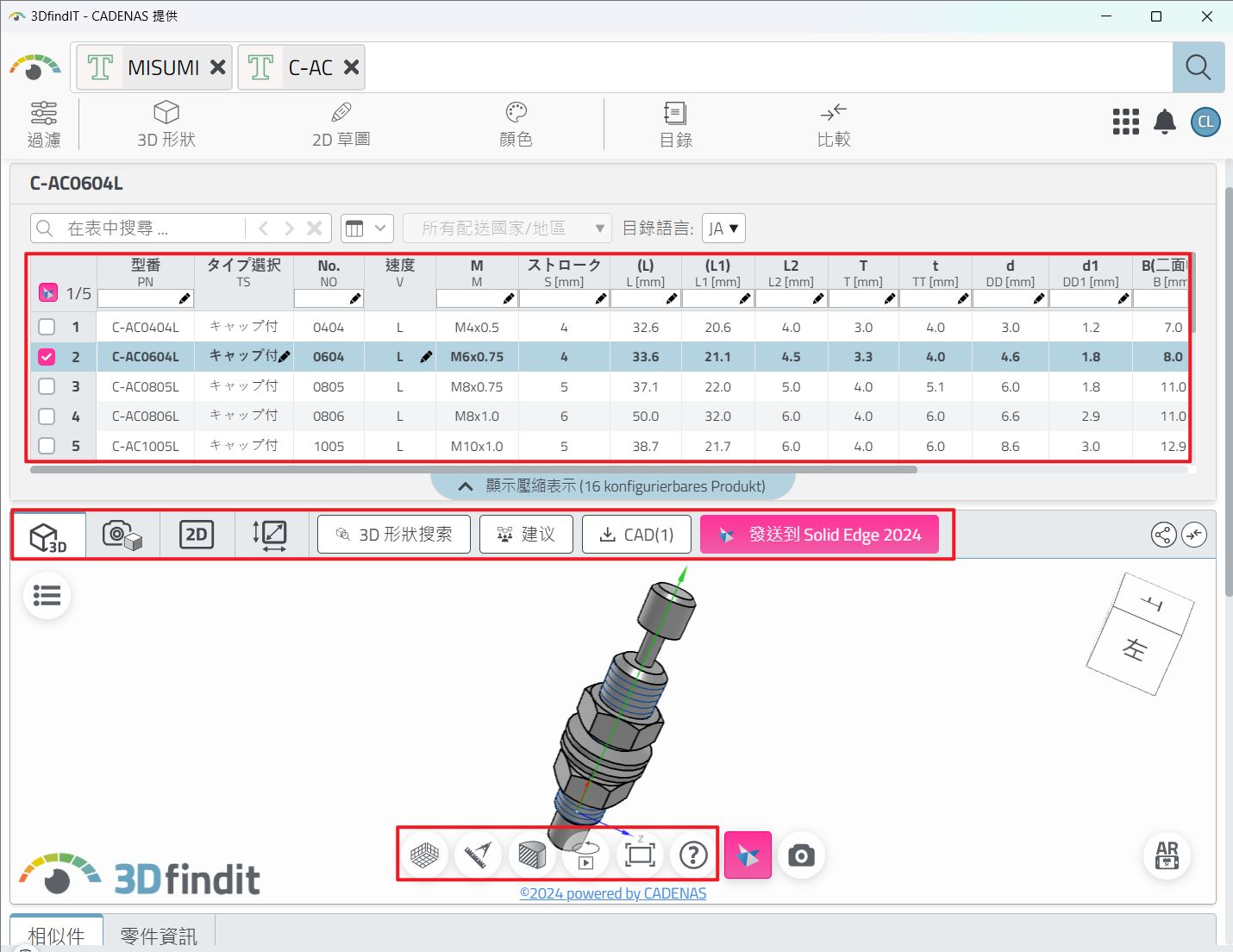Click the 3D 形狀搜索 button

pos(394,535)
